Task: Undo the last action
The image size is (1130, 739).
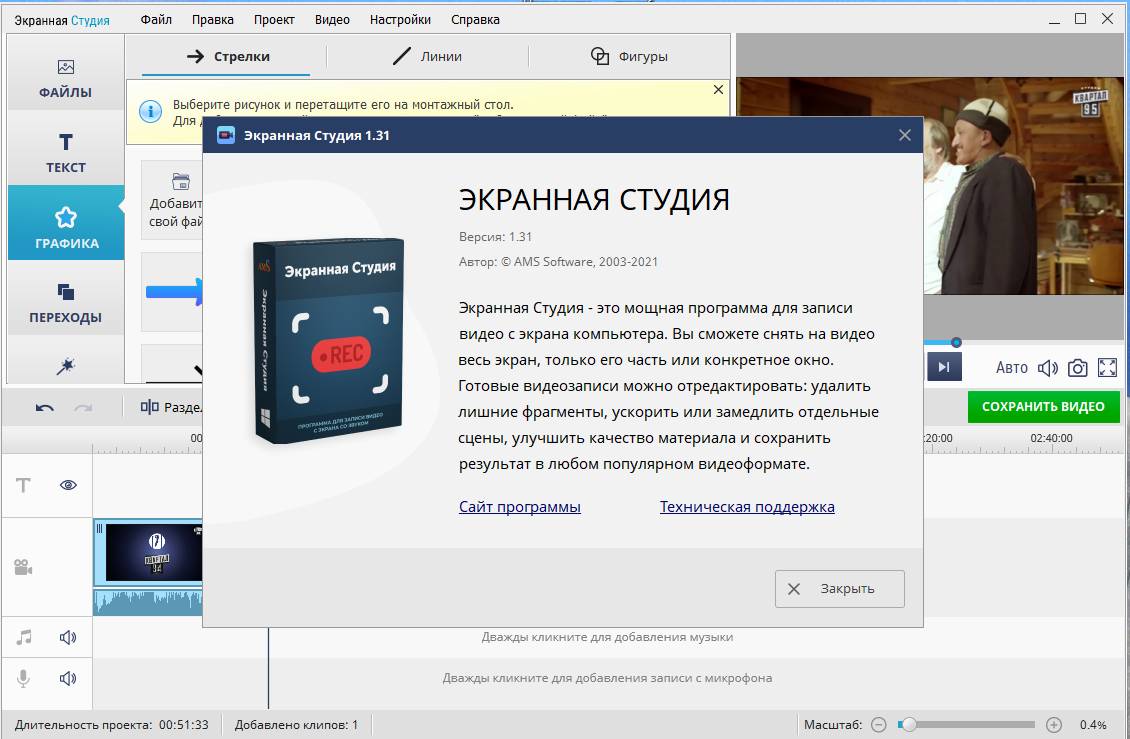Action: click(x=45, y=407)
